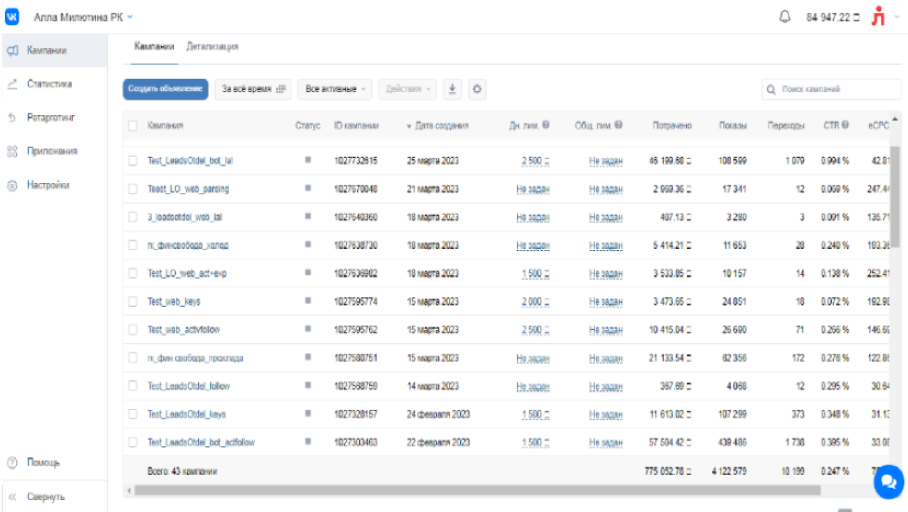Focus the Поиск кампаний search field
Image resolution: width=908 pixels, height=512 pixels.
pyautogui.click(x=832, y=89)
